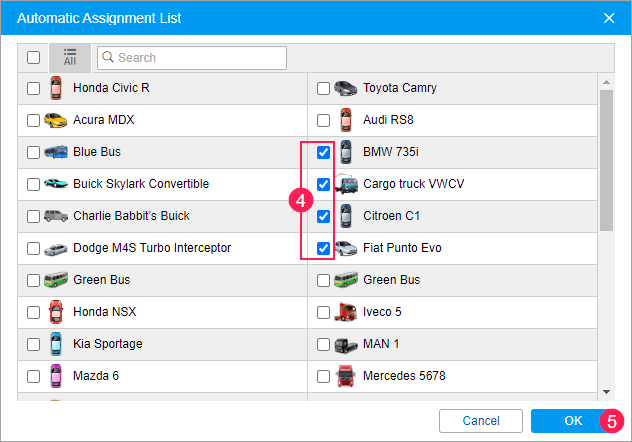
Task: Check the right Green Bus checkbox
Action: 323,280
